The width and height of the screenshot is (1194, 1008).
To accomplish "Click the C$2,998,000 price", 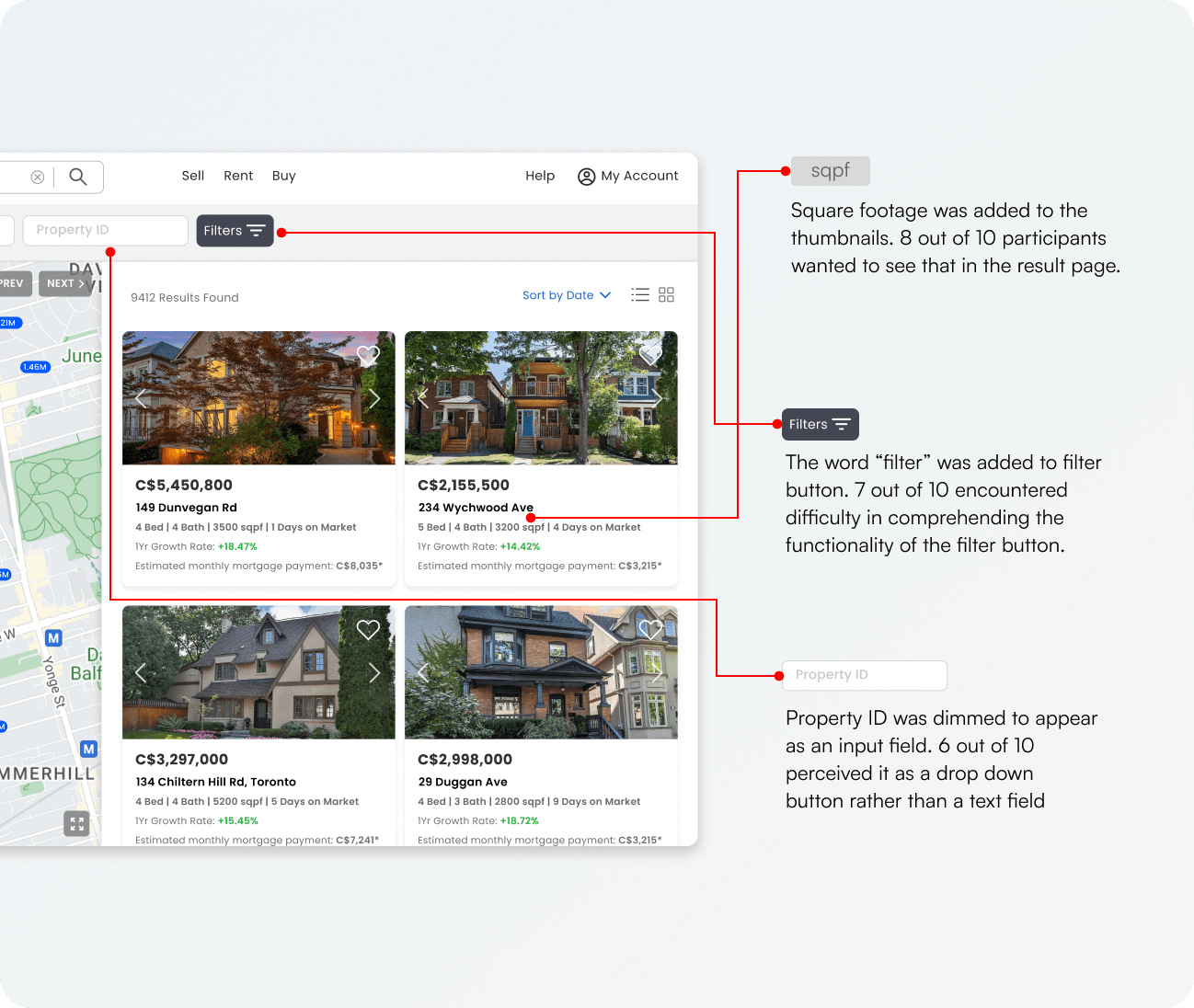I will tap(465, 760).
